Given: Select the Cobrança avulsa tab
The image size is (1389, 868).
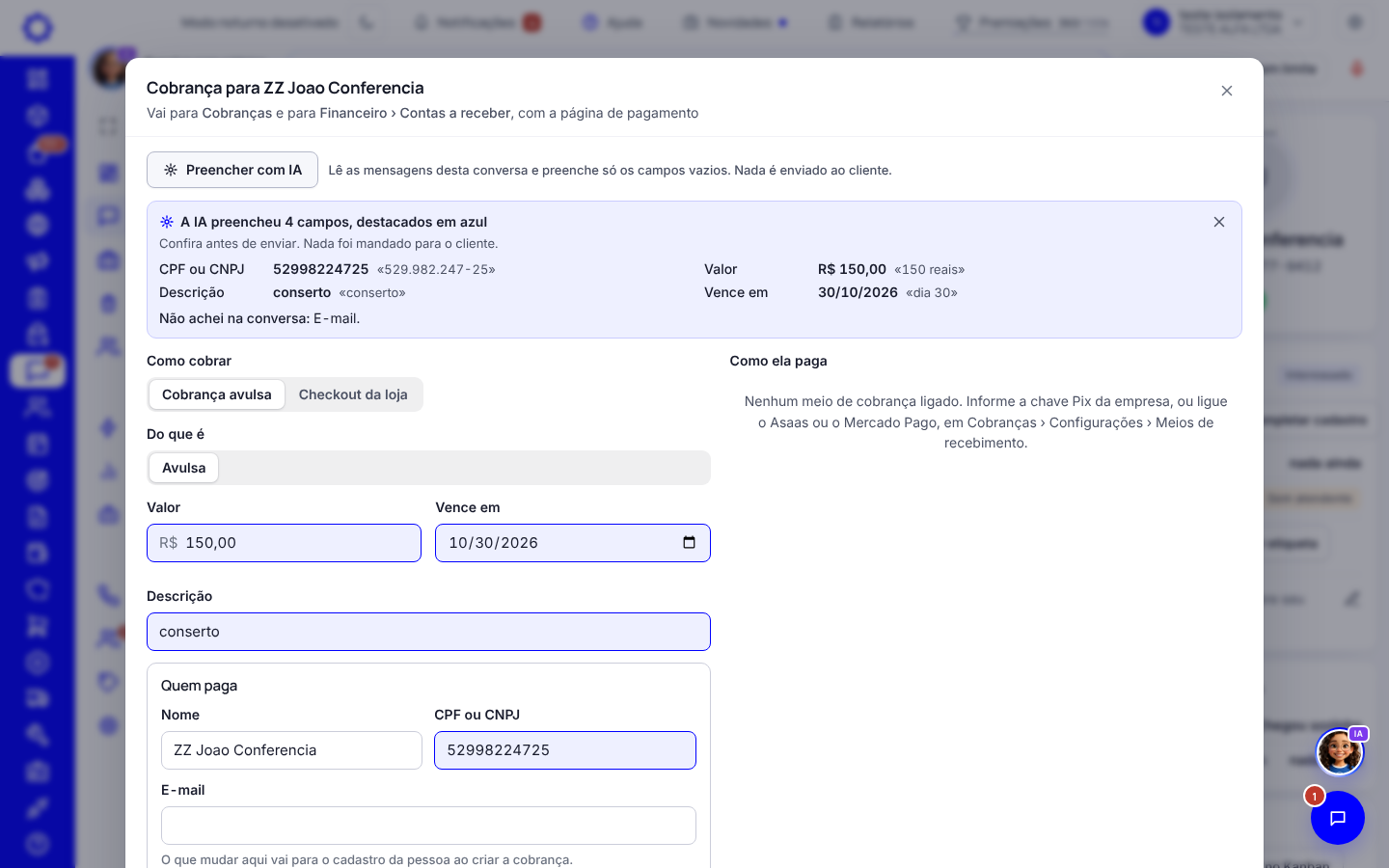Looking at the screenshot, I should (x=217, y=394).
